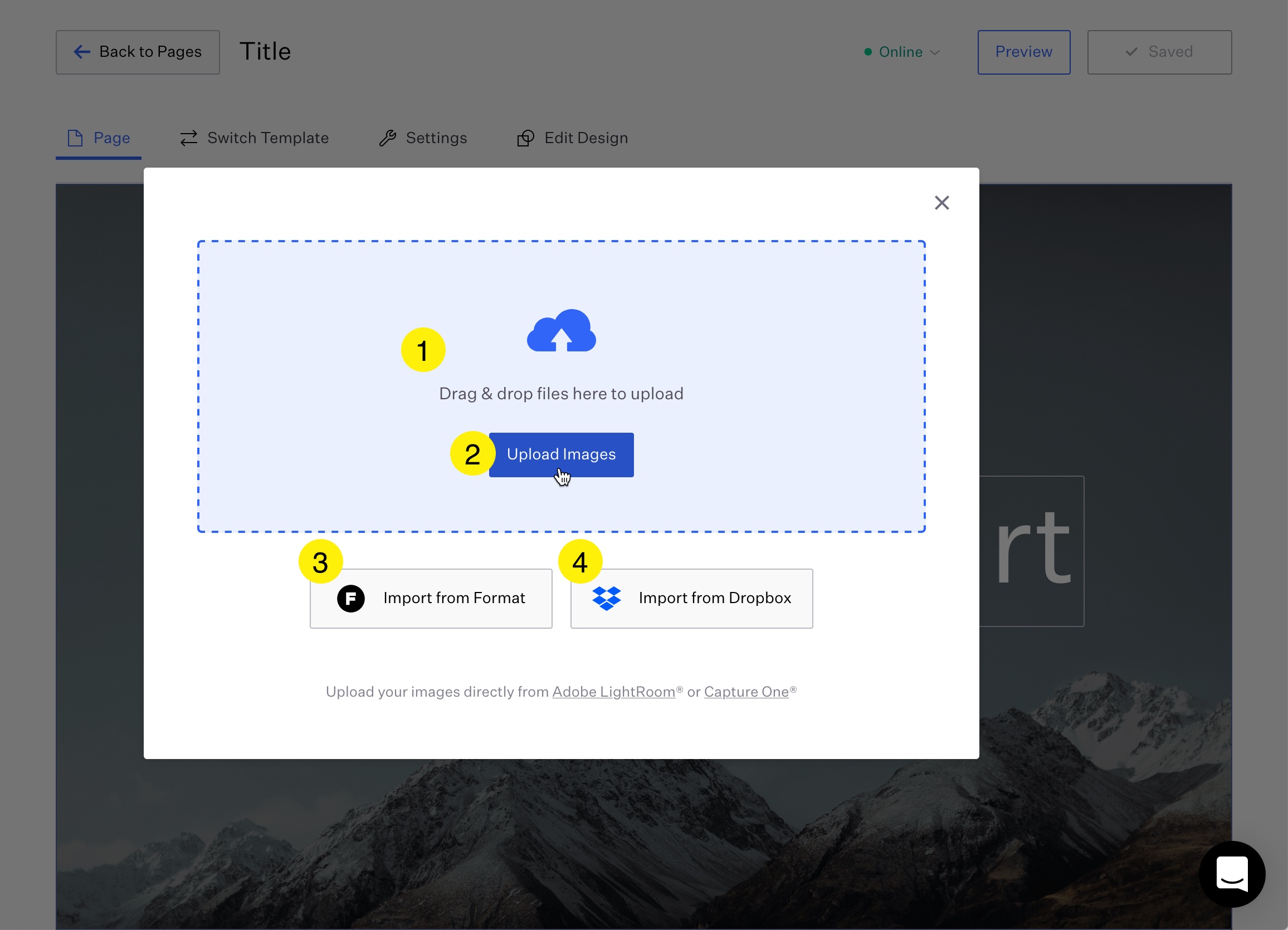Choose Import from Format

coord(431,599)
